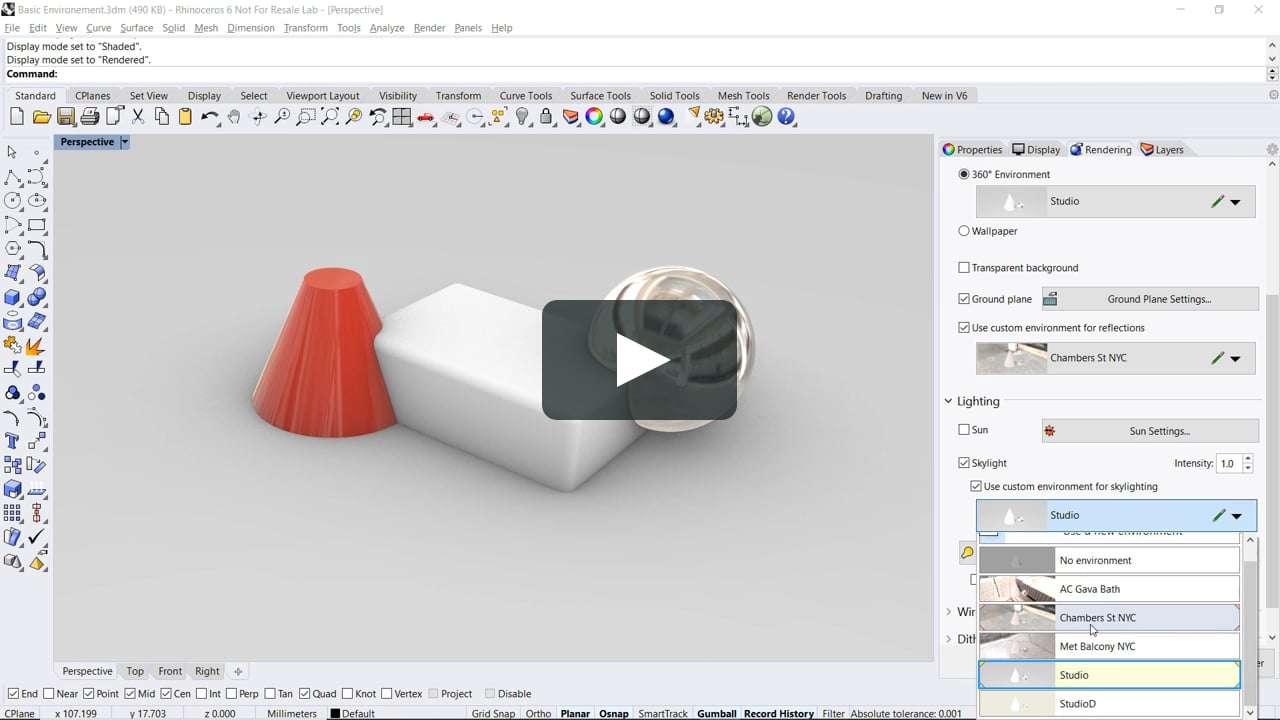Click the Print icon in toolbar
The height and width of the screenshot is (720, 1280).
[90, 117]
